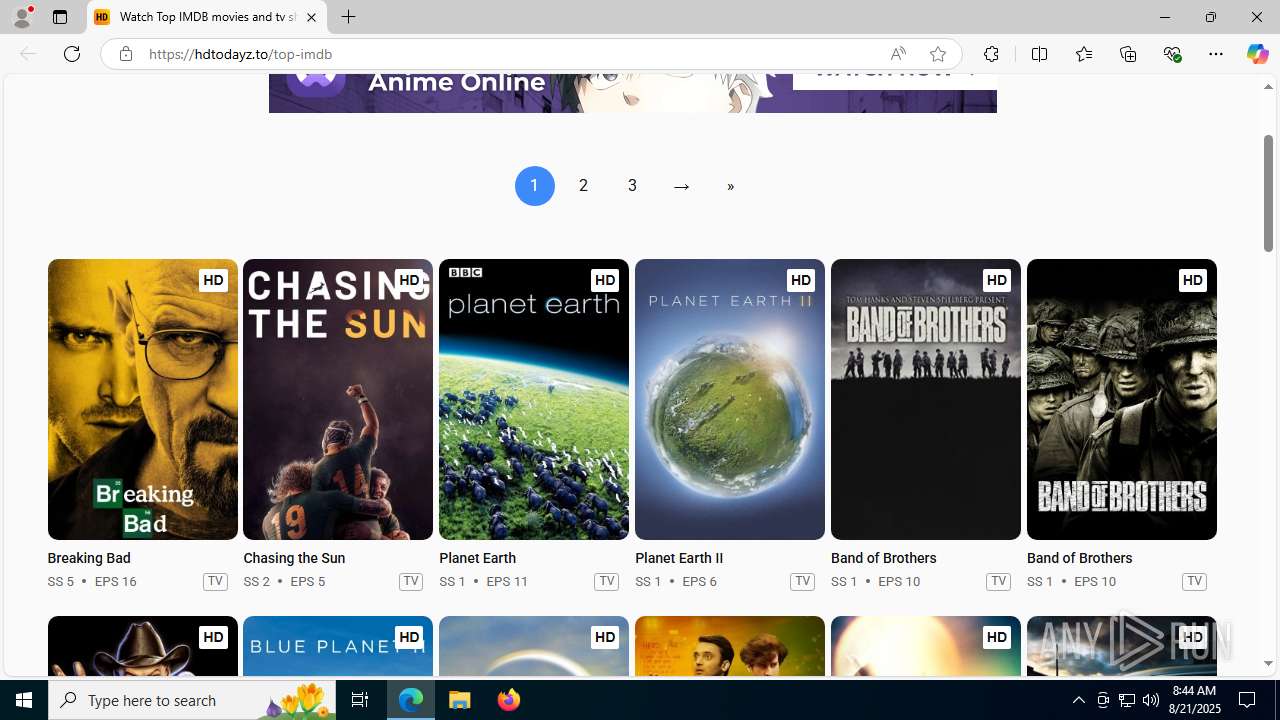Image resolution: width=1280 pixels, height=720 pixels.
Task: Open the Extensions puzzle icon
Action: pos(991,54)
